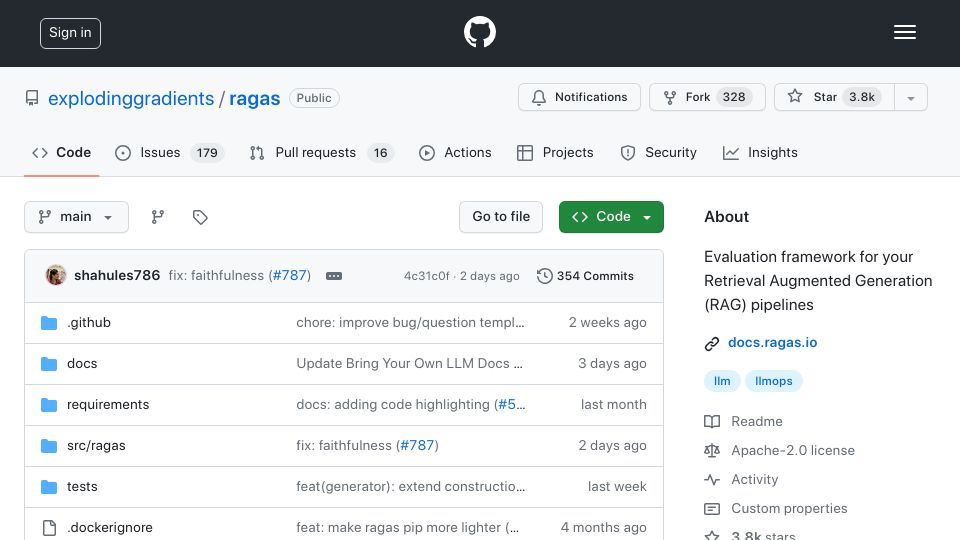
Task: Open commit 'docs: adding code highlighting'
Action: 393,405
